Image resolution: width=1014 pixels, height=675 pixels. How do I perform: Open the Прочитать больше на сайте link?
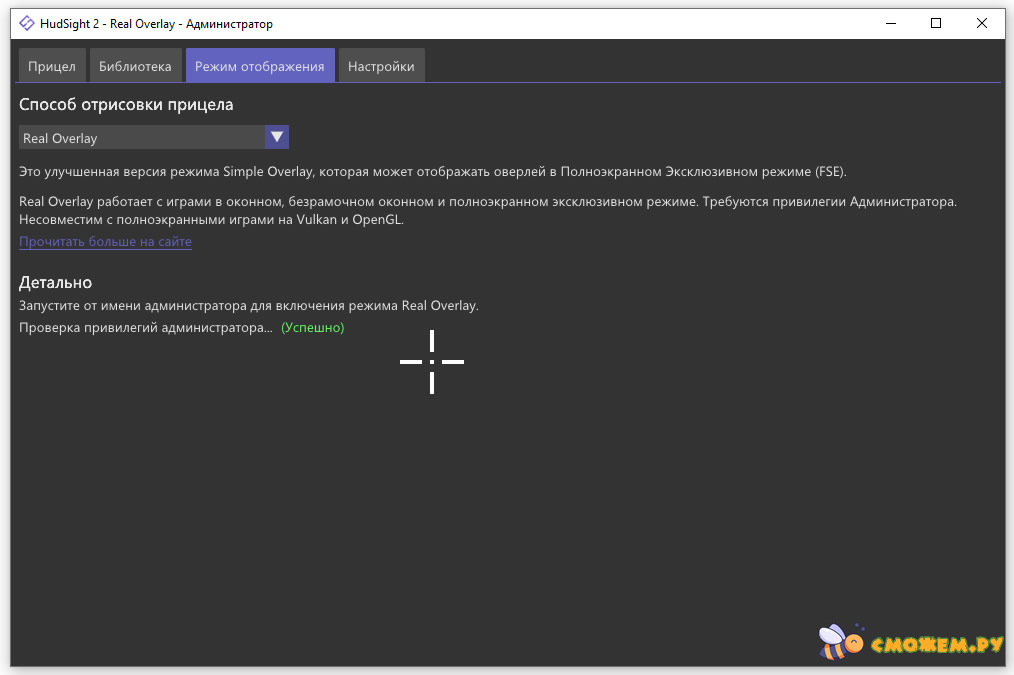(105, 241)
